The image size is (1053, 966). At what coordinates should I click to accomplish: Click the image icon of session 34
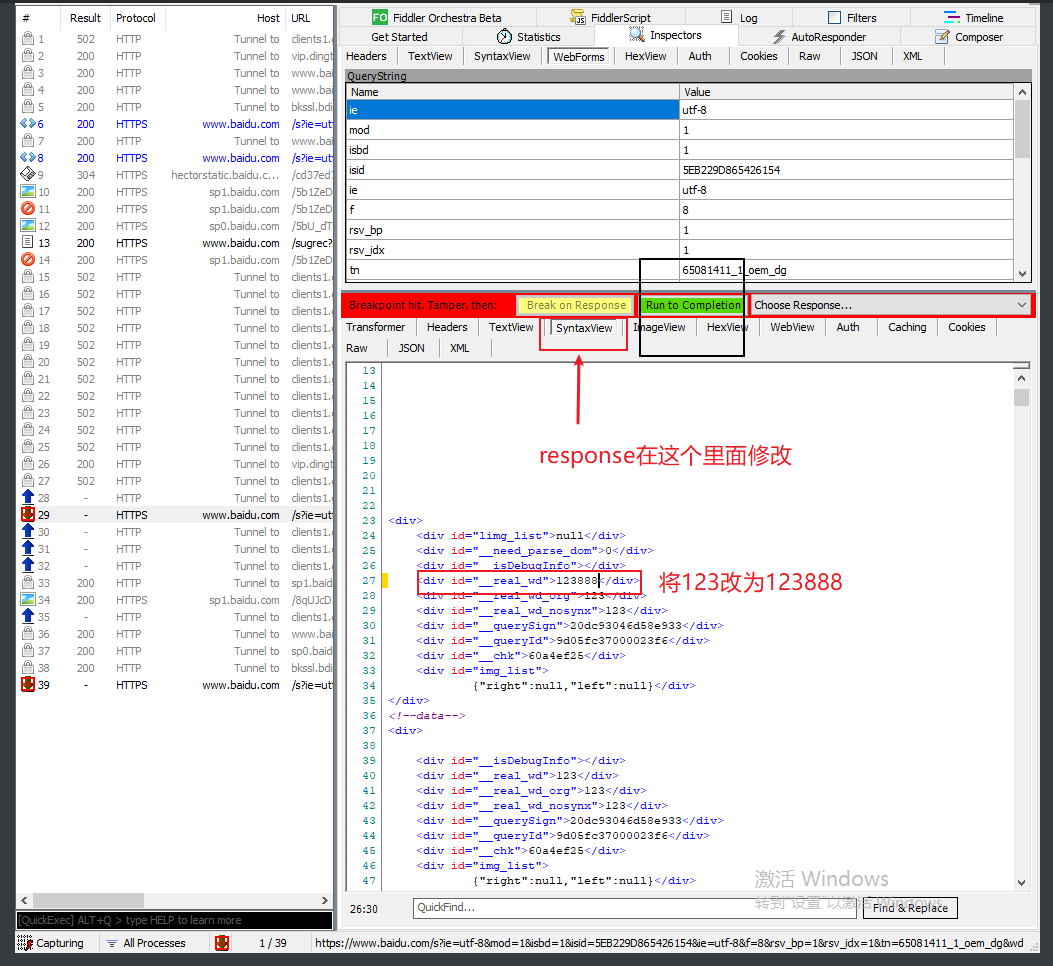28,600
